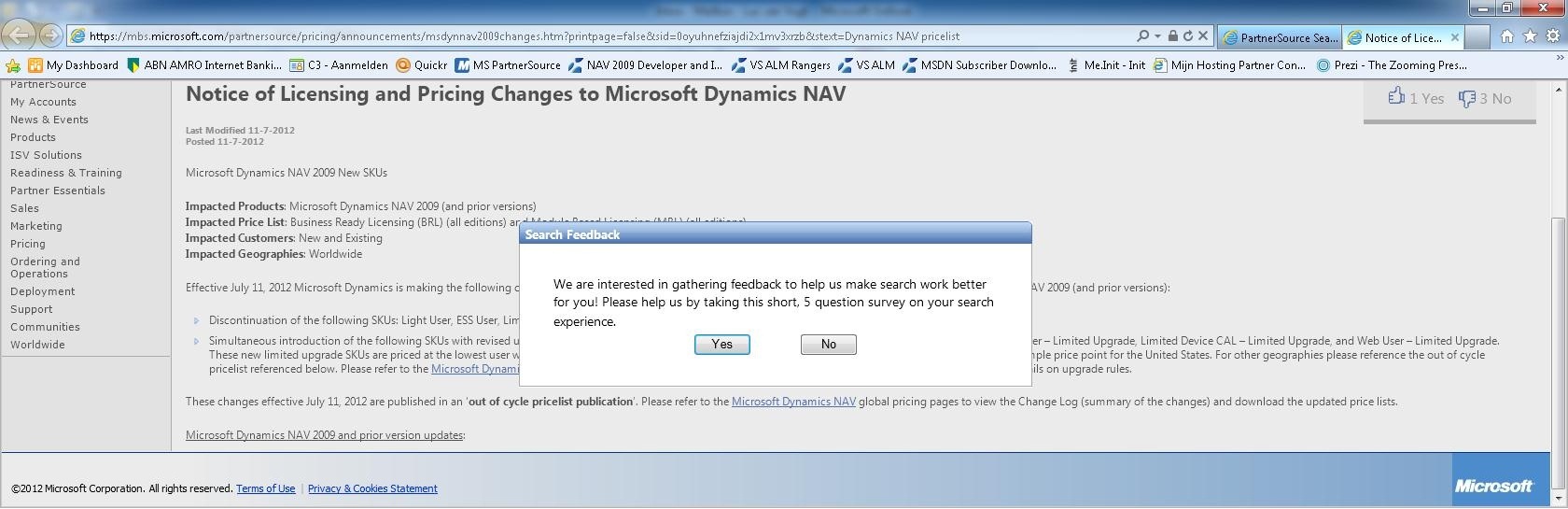Image resolution: width=1568 pixels, height=509 pixels.
Task: Stop loading with the X icon in the address bar
Action: [1203, 35]
